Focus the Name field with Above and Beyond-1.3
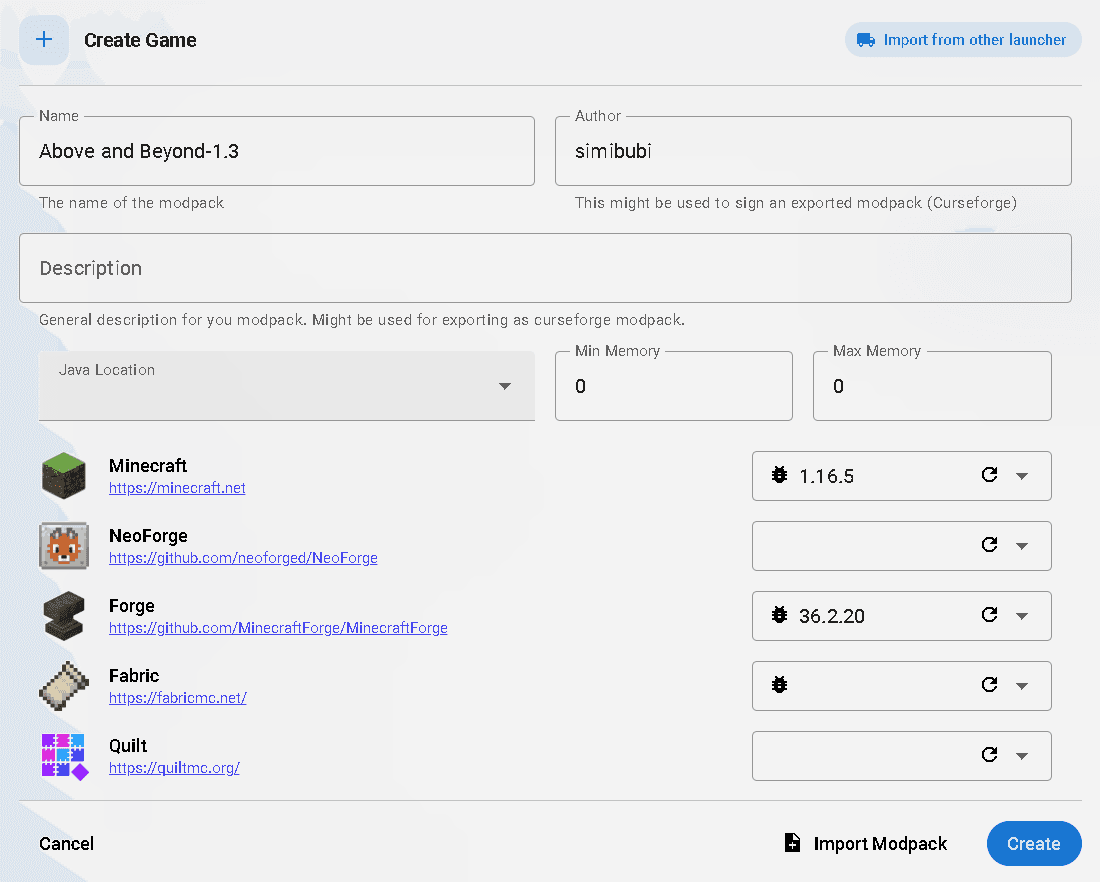Image resolution: width=1100 pixels, height=882 pixels. (x=277, y=151)
